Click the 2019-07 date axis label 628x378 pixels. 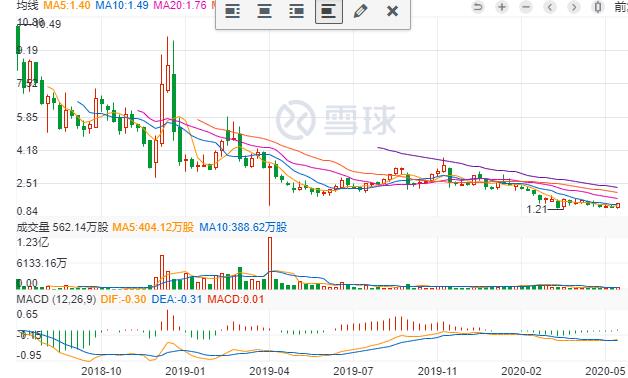pos(353,371)
